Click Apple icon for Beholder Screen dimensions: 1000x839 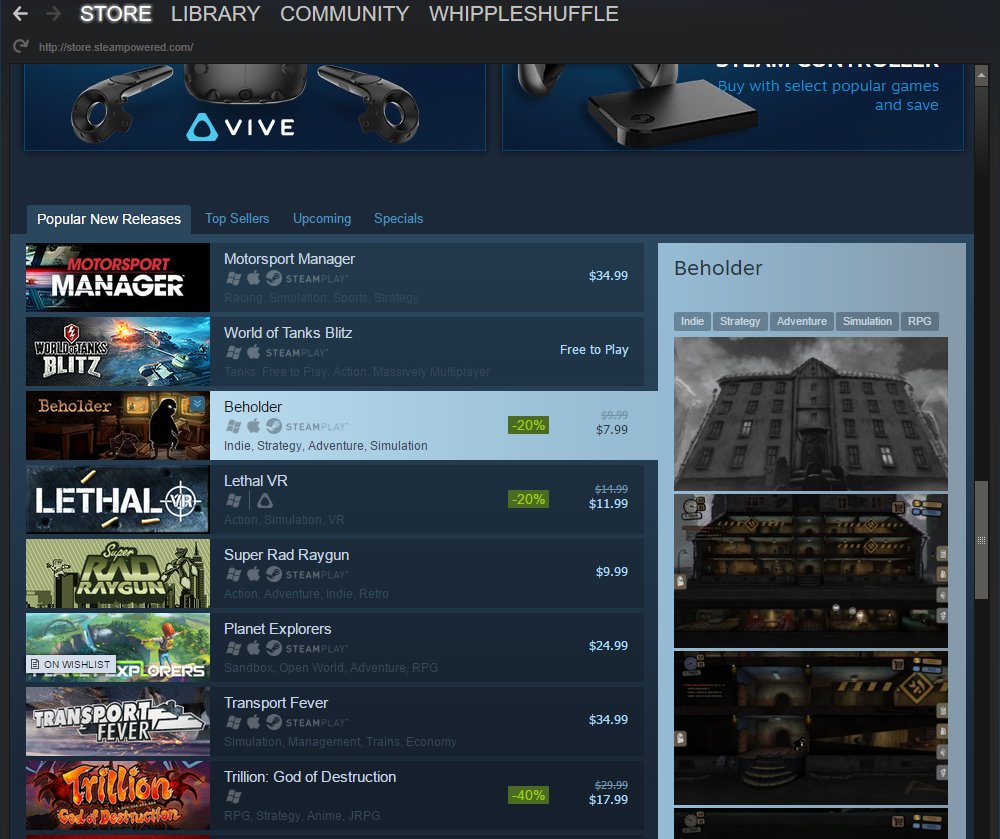(x=254, y=426)
